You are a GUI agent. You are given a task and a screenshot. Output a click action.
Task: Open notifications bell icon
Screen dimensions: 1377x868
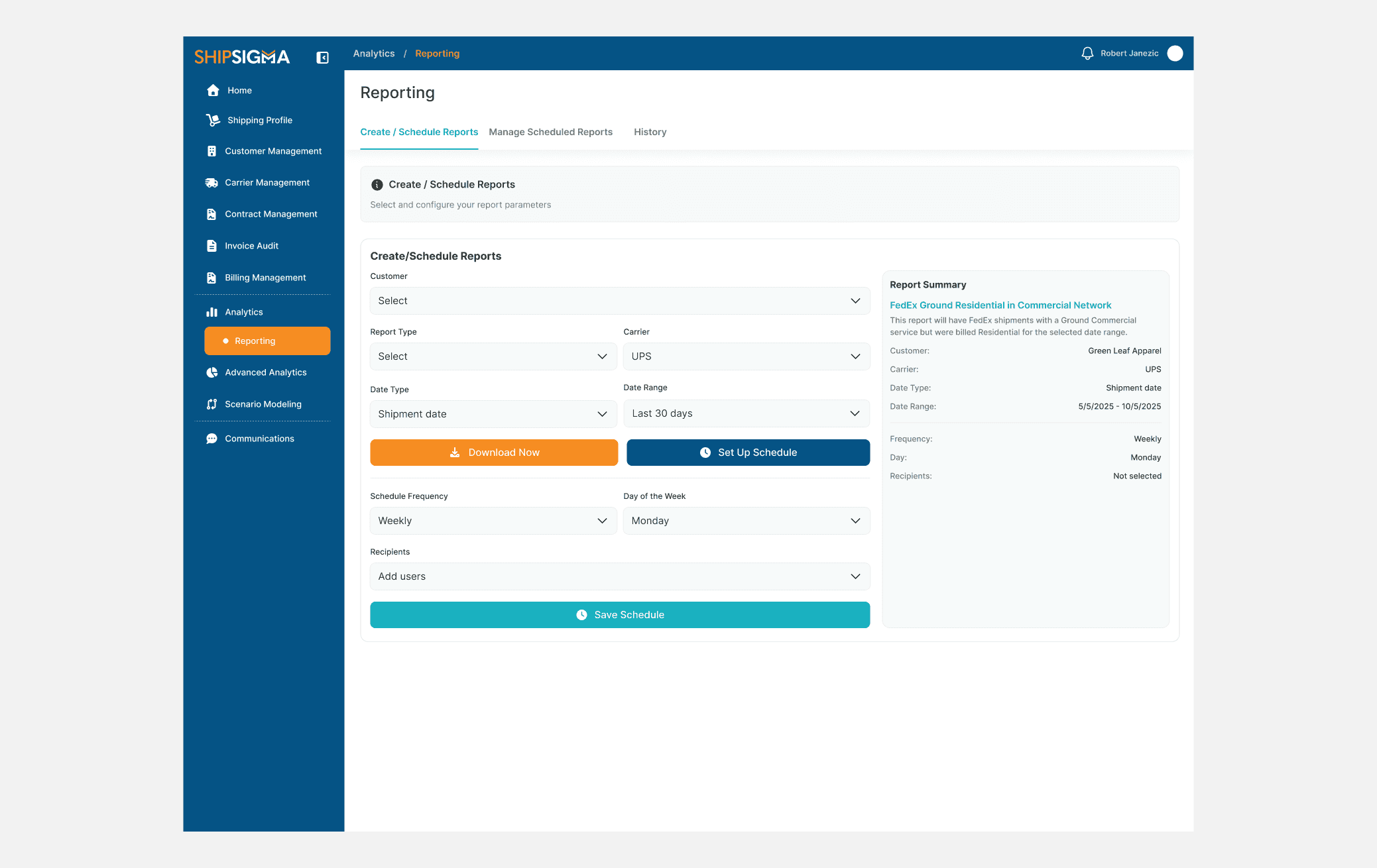pyautogui.click(x=1087, y=54)
